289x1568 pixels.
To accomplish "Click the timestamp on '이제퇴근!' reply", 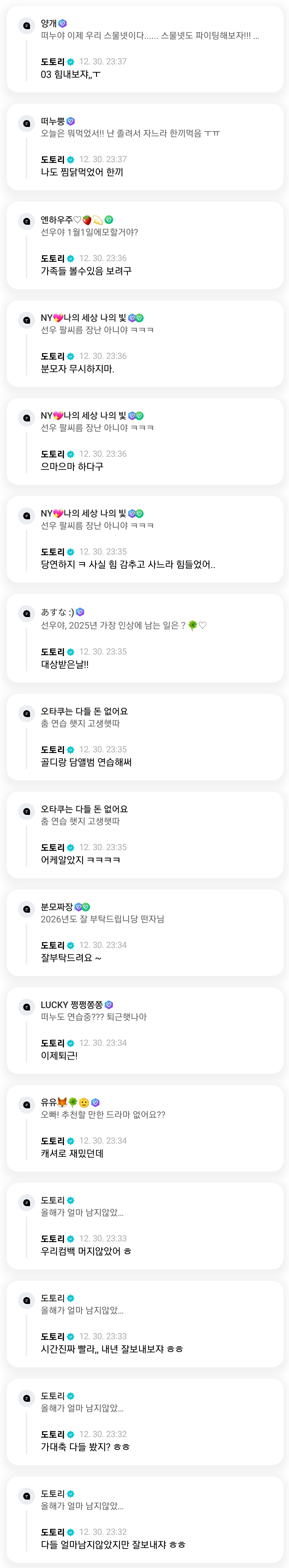I will click(x=103, y=1043).
